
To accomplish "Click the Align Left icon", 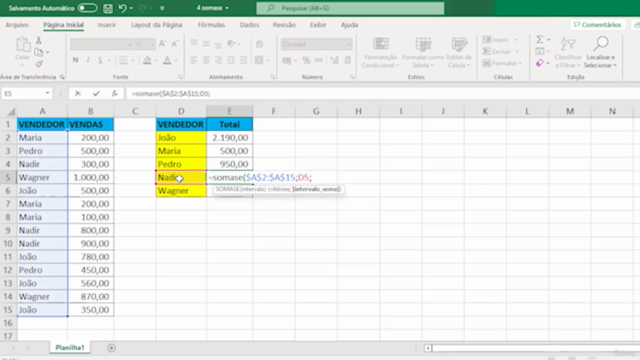I will pyautogui.click(x=194, y=60).
